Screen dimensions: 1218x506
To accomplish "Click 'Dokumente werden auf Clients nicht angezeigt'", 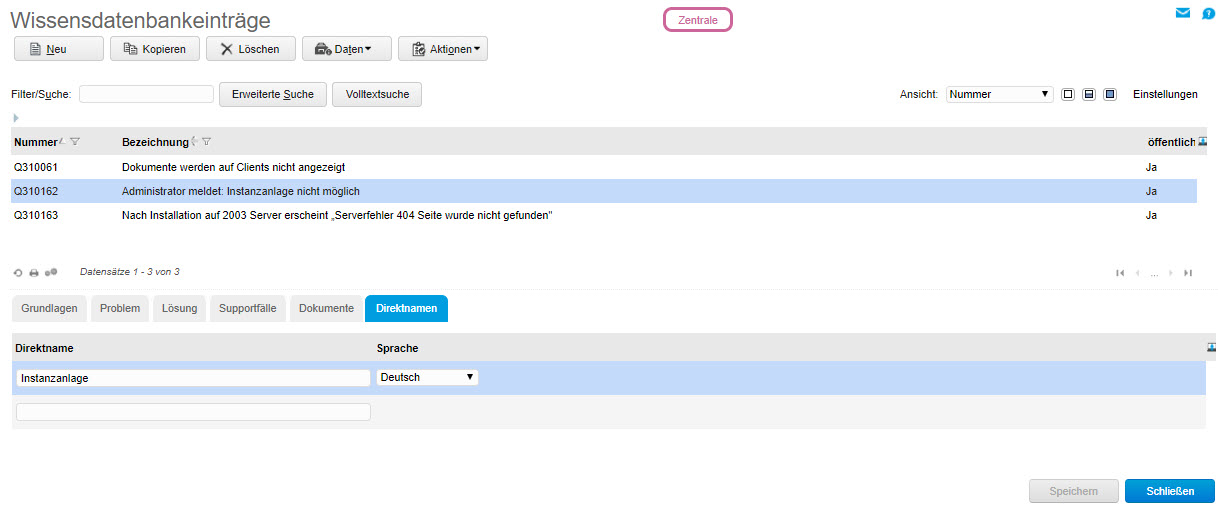I will click(233, 167).
